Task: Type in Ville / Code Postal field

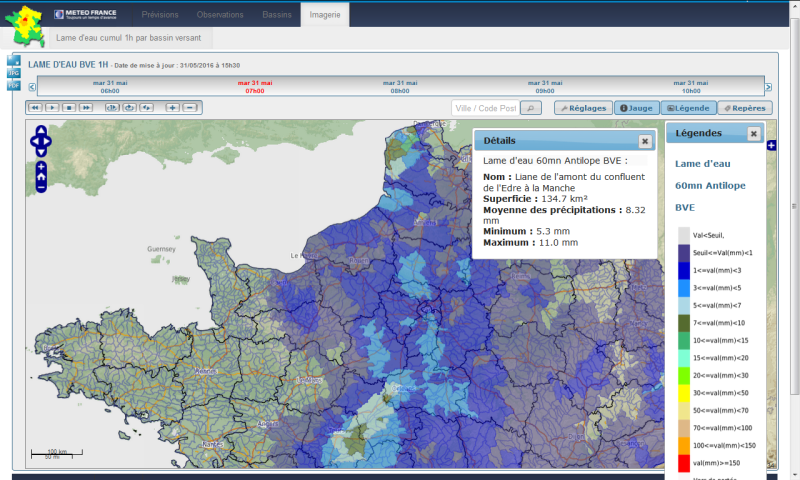Action: tap(485, 108)
